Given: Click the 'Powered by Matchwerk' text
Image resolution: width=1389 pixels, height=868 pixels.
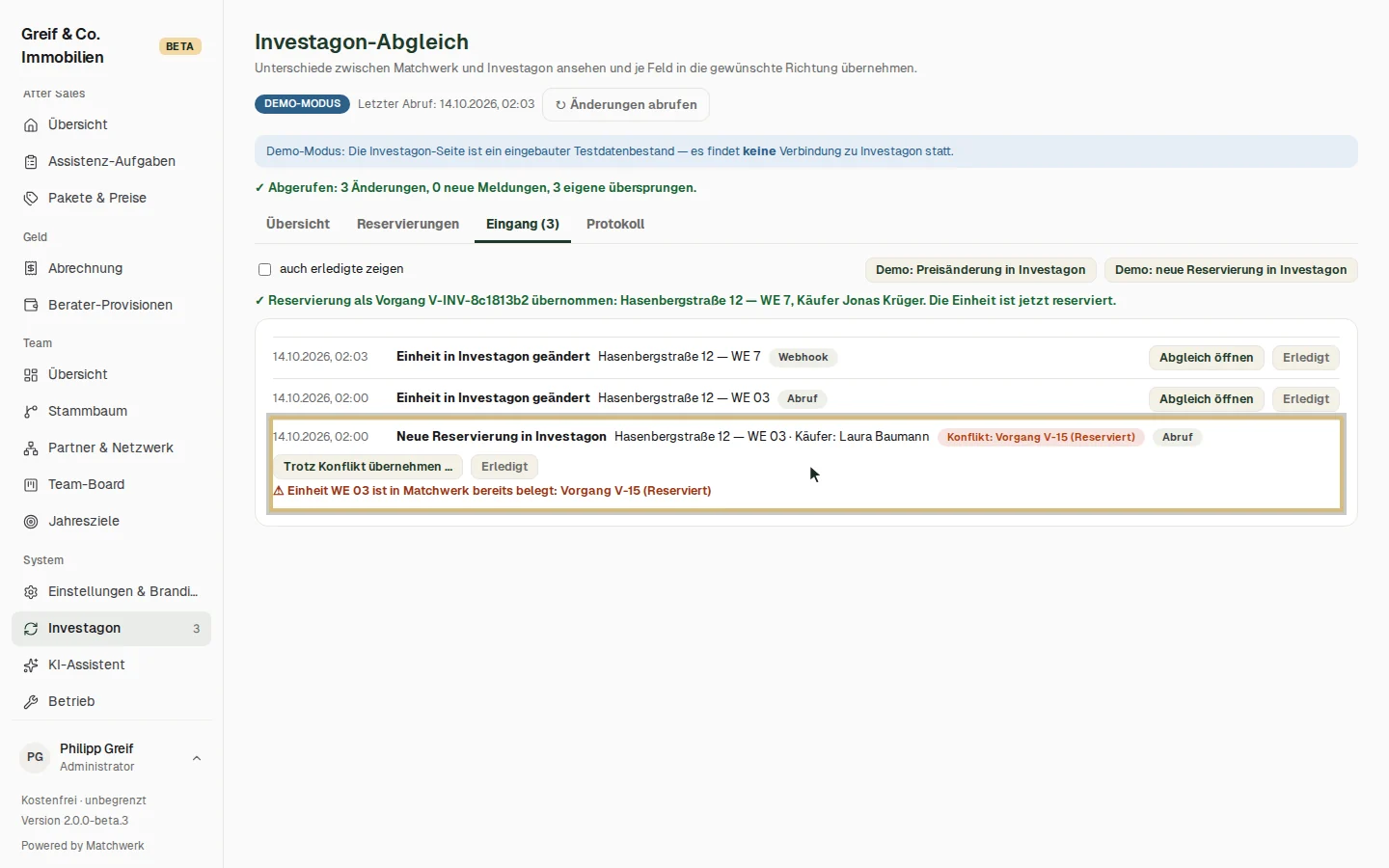Looking at the screenshot, I should coord(83,846).
